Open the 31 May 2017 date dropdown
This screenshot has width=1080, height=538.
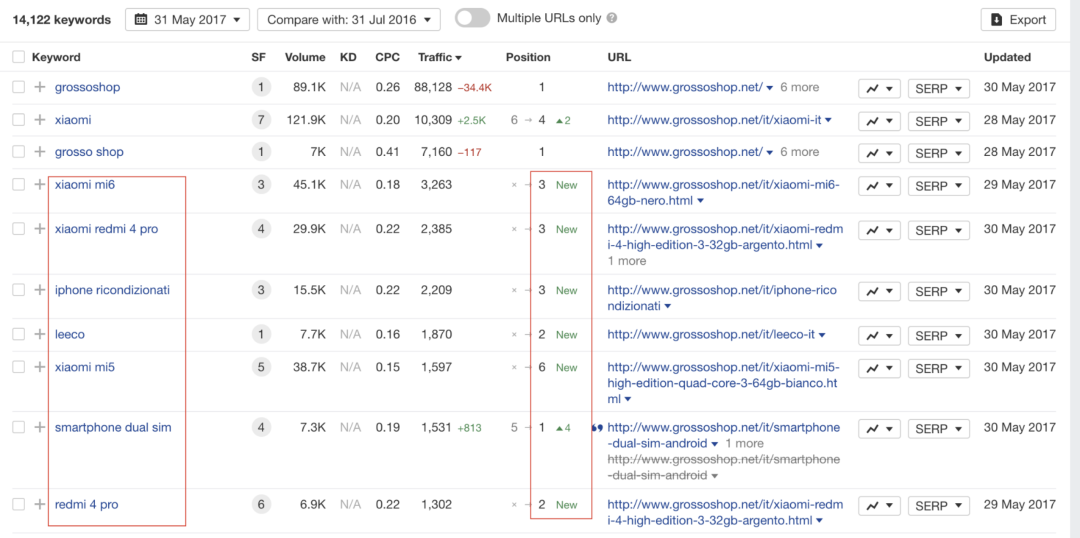[x=187, y=19]
